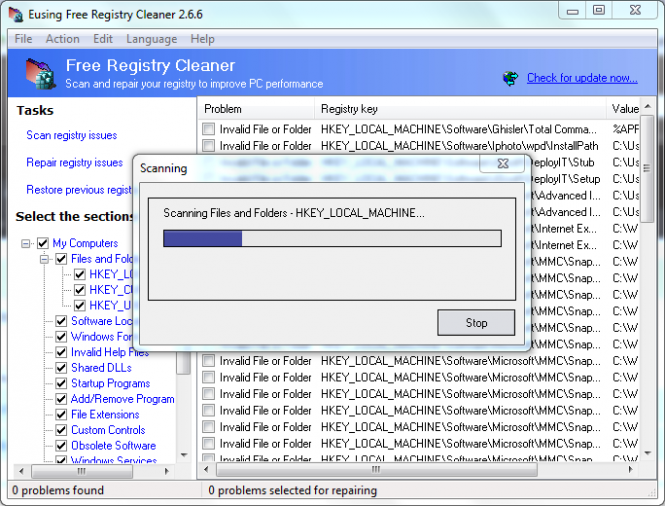Select the Startup Programs tree item

coord(111,383)
